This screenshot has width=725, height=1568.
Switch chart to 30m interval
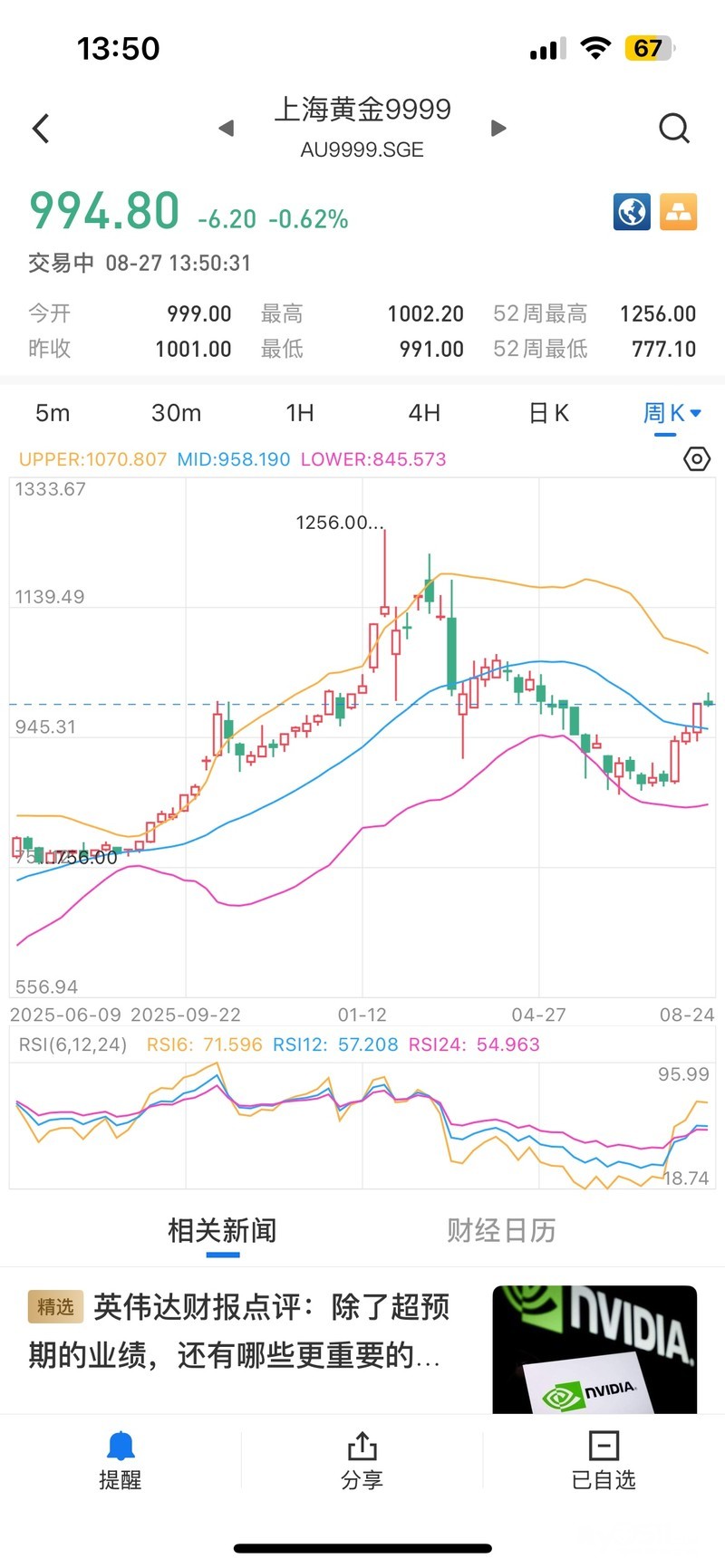click(176, 413)
